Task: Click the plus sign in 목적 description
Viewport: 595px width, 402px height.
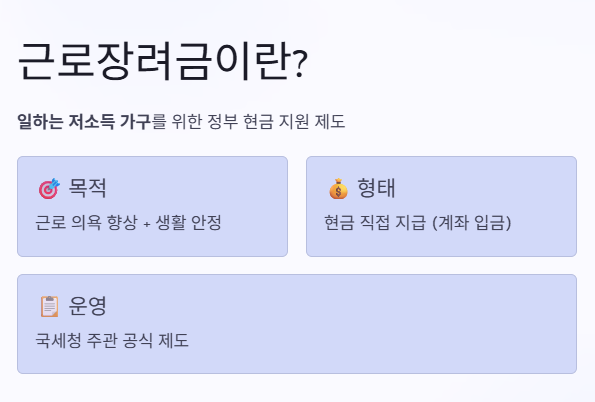Action: 147,224
